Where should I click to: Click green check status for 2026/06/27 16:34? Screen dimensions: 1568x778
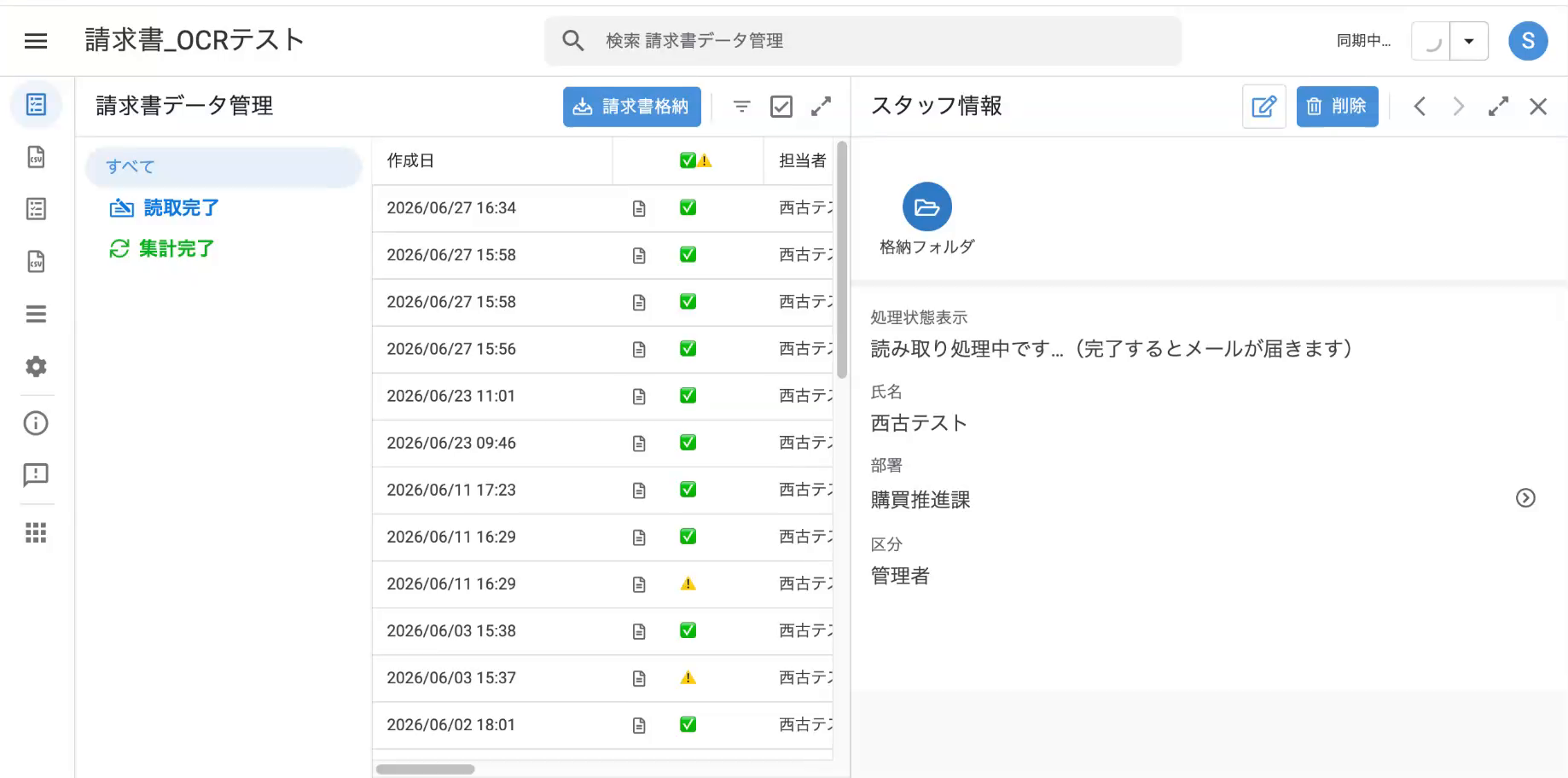(688, 207)
